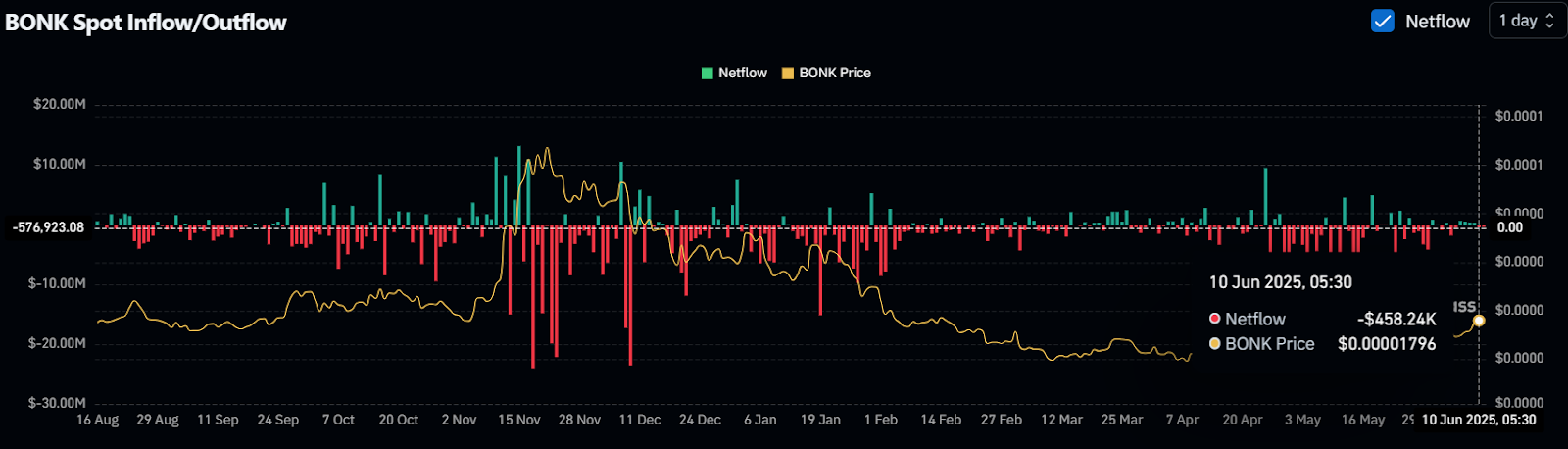The height and width of the screenshot is (449, 1568).
Task: Click the tooltip Netflow value -$458.24K
Action: (1396, 320)
